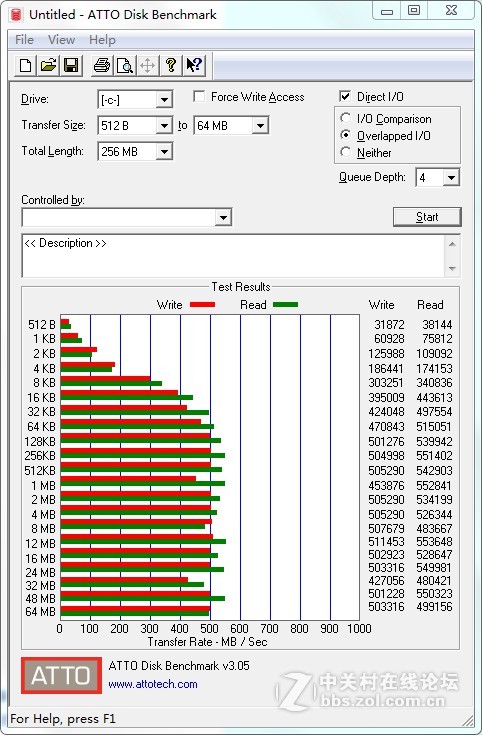Image resolution: width=482 pixels, height=735 pixels.
Task: Open the View menu
Action: click(61, 40)
